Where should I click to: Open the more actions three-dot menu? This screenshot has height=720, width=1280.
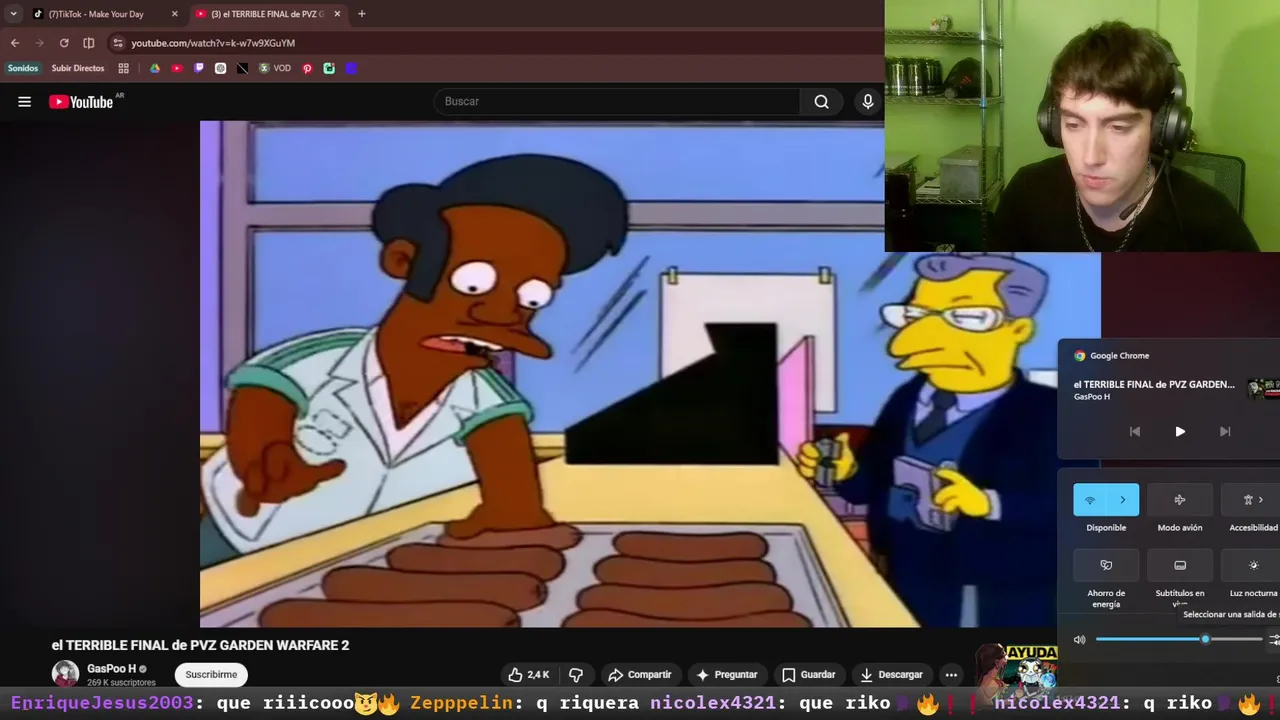tap(951, 675)
